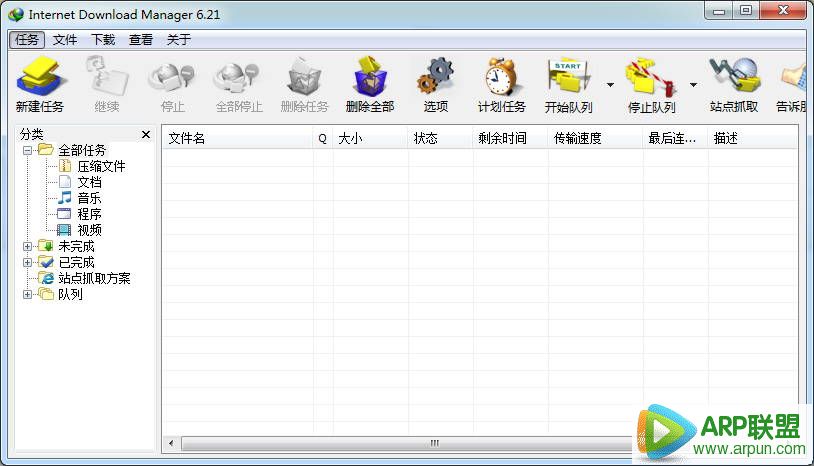The image size is (814, 466).
Task: Select 未完成 folder
Action: click(x=67, y=246)
